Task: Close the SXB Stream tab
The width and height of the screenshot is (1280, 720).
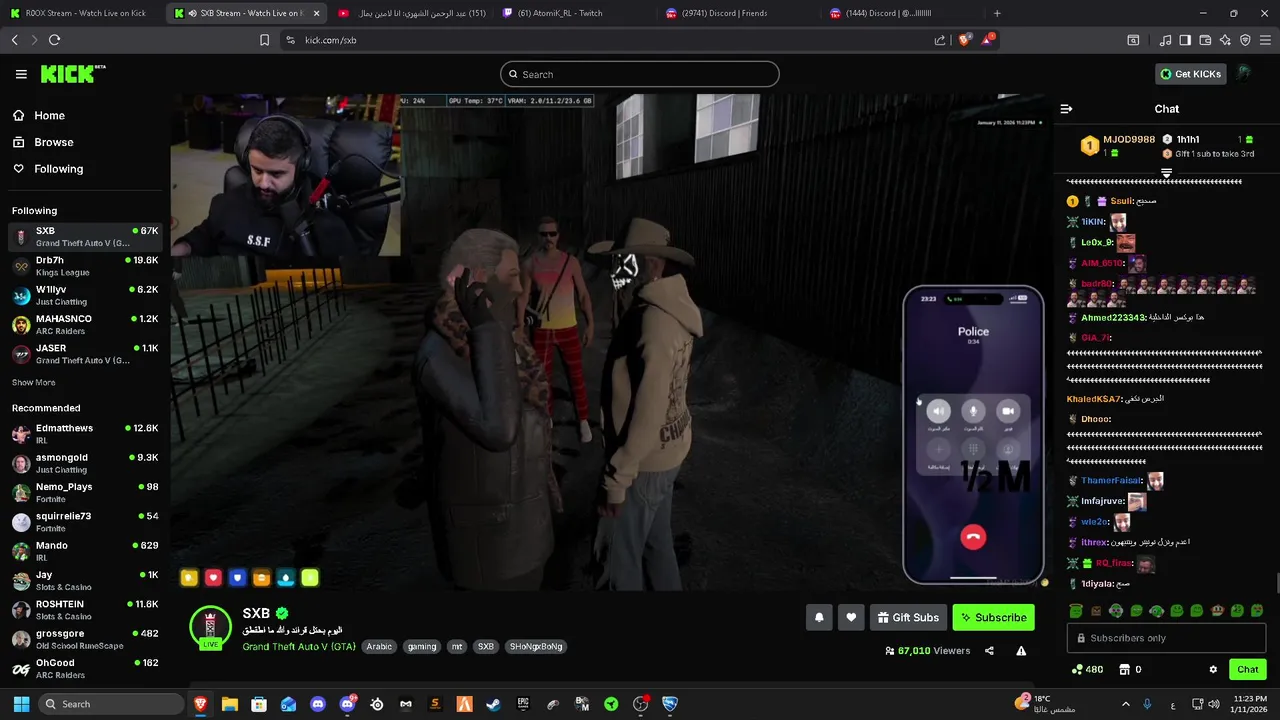Action: pos(317,13)
